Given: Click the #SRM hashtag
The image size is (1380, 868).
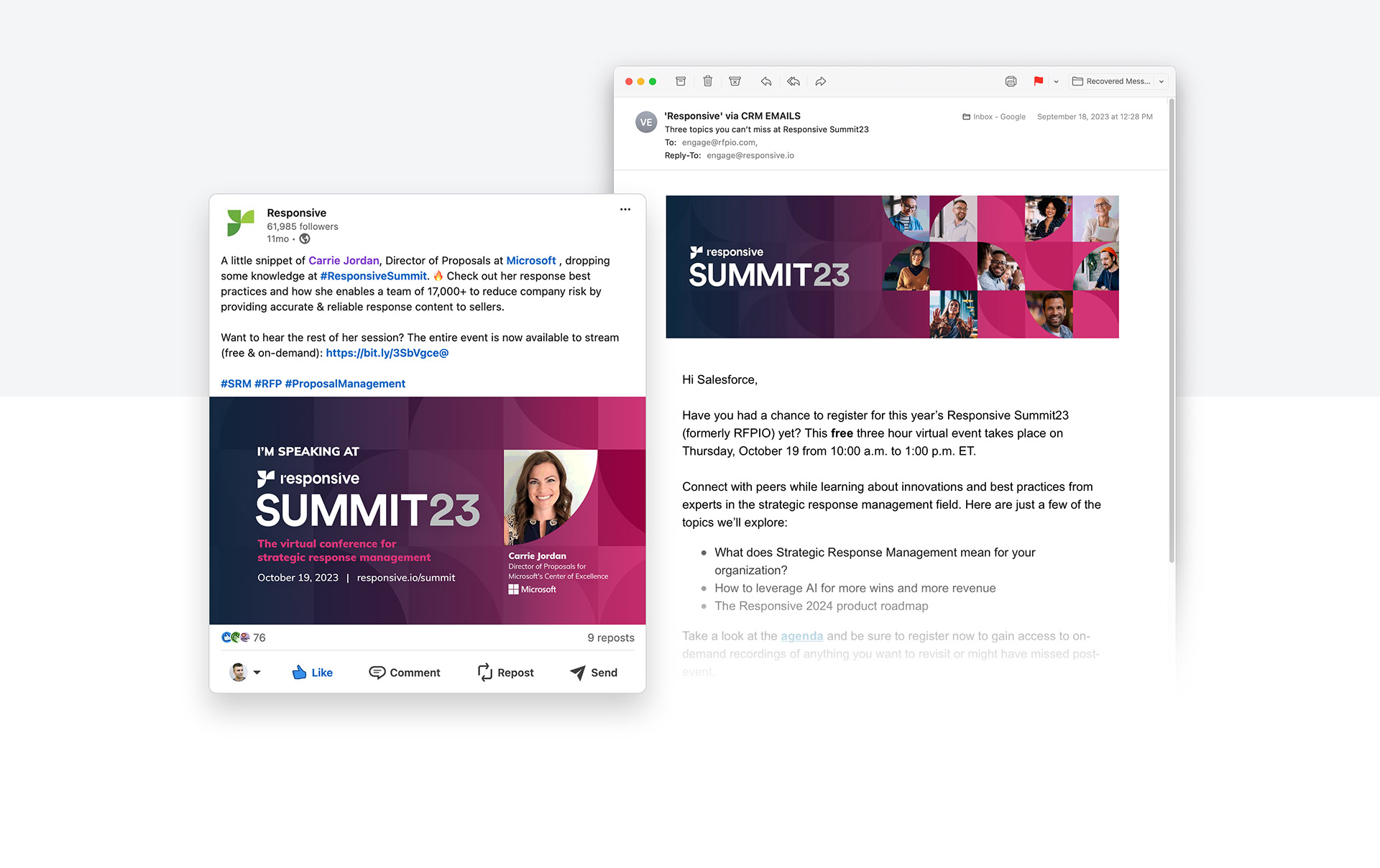Looking at the screenshot, I should pyautogui.click(x=236, y=384).
